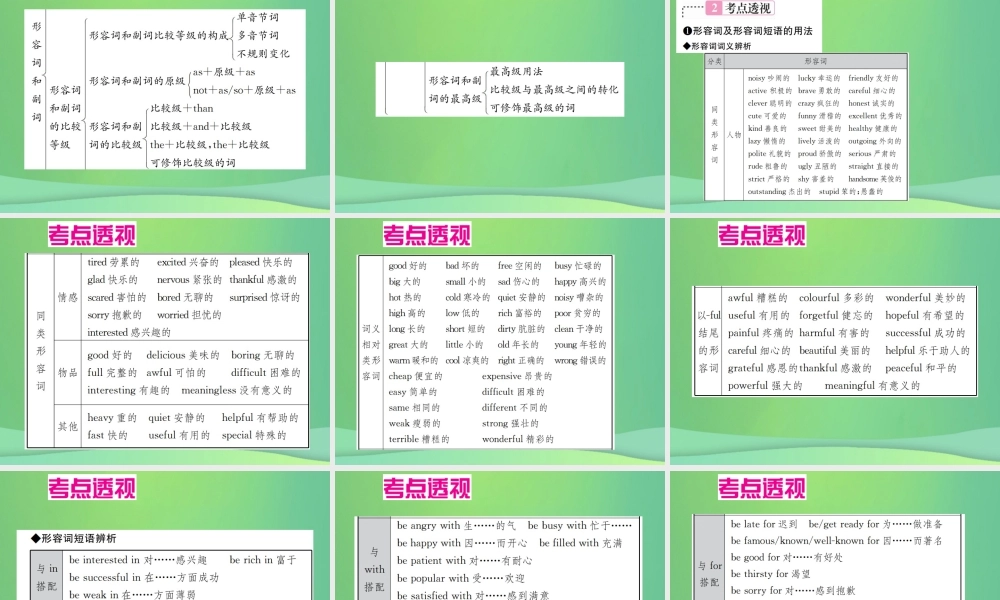This screenshot has width=1000, height=600.
Task: Click the 与 for 搭配 table label
Action: [709, 573]
